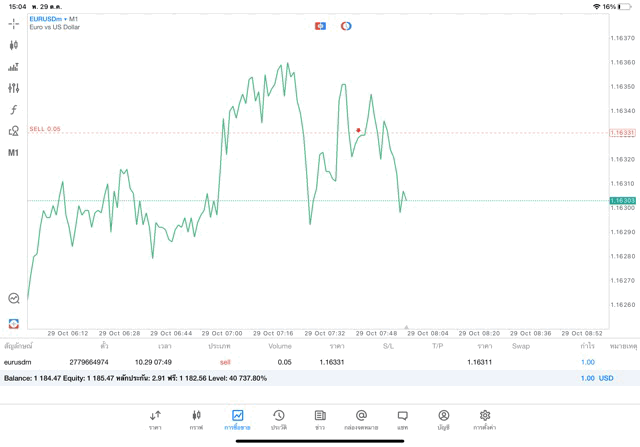This screenshot has height=447, width=640.
Task: Open the function (f) indicators icon
Action: tap(13, 110)
